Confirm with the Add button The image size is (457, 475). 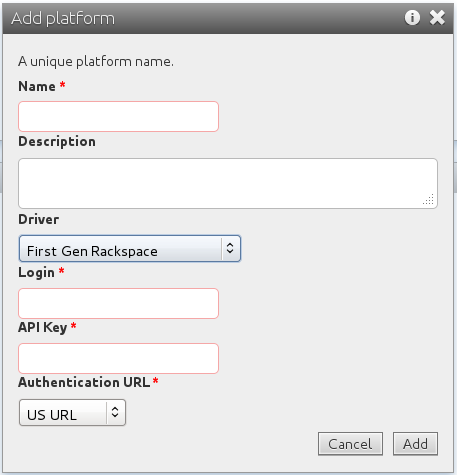415,444
